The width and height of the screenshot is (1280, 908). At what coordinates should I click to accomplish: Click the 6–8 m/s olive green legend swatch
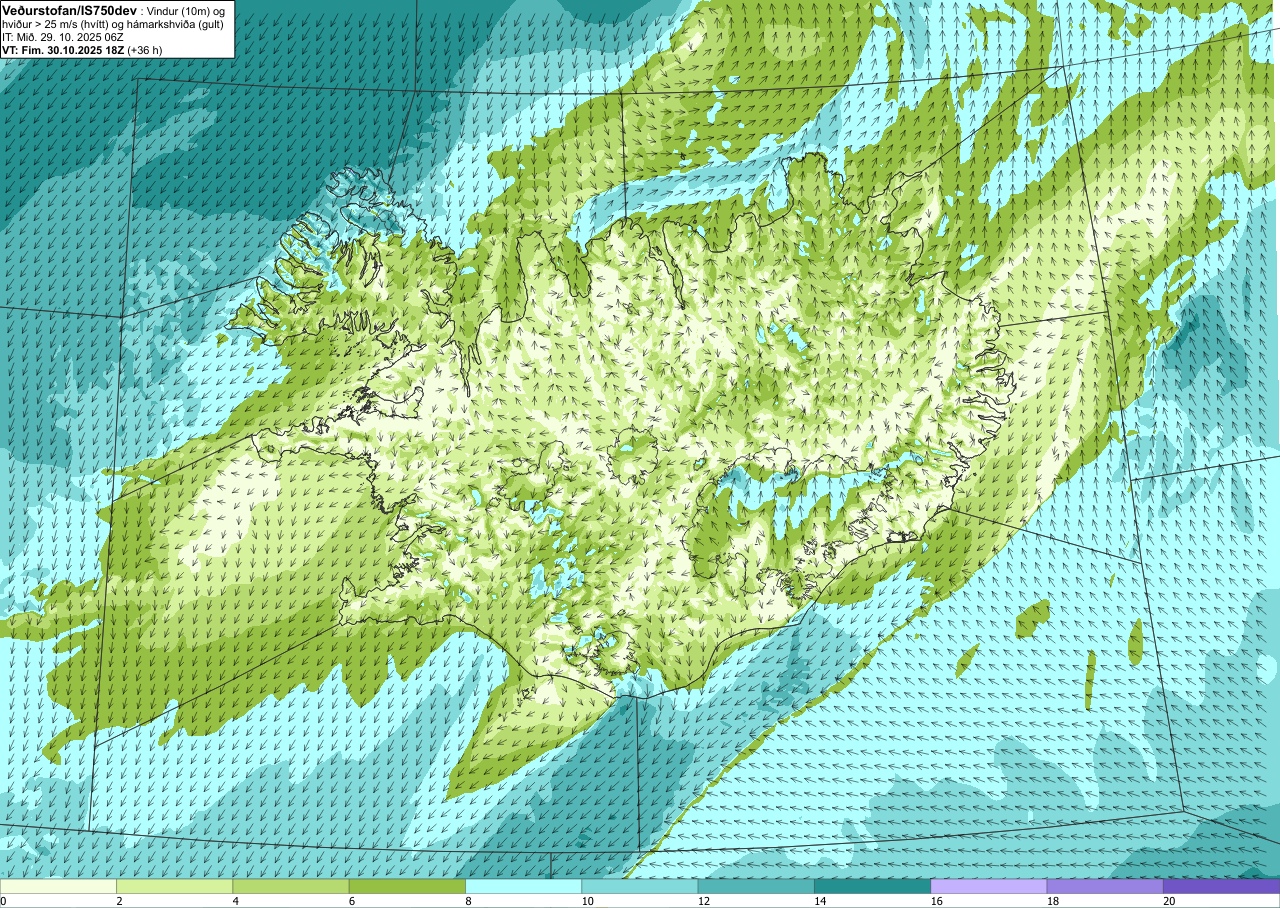click(x=407, y=886)
